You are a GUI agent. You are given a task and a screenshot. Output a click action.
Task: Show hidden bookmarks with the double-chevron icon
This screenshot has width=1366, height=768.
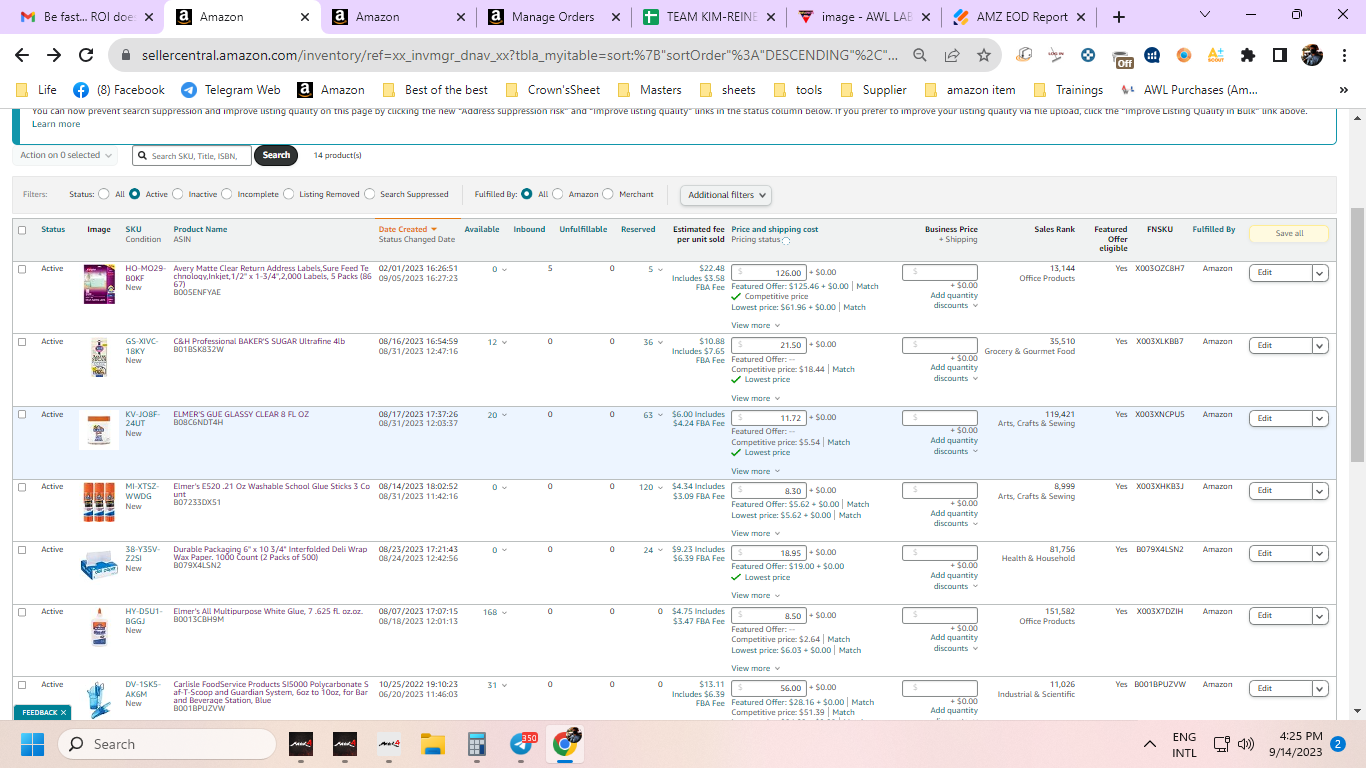(1346, 90)
